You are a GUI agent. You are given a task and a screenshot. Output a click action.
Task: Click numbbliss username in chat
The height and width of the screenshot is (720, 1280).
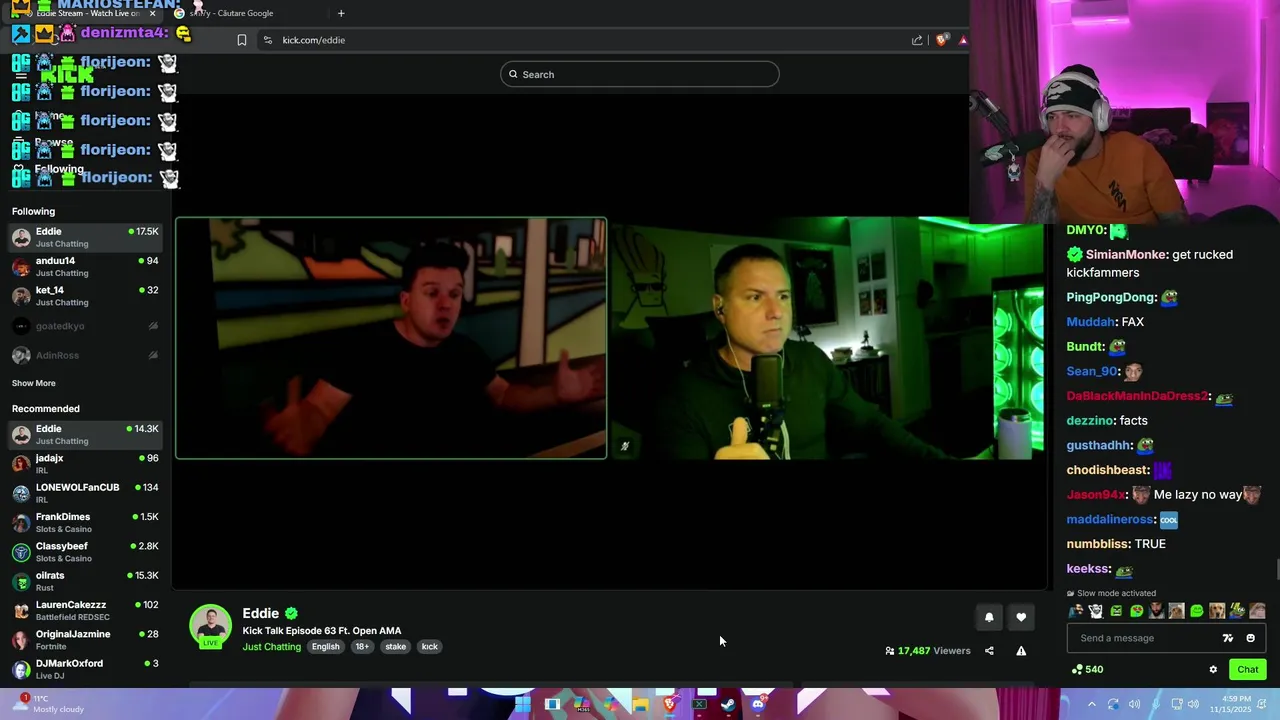click(1098, 544)
